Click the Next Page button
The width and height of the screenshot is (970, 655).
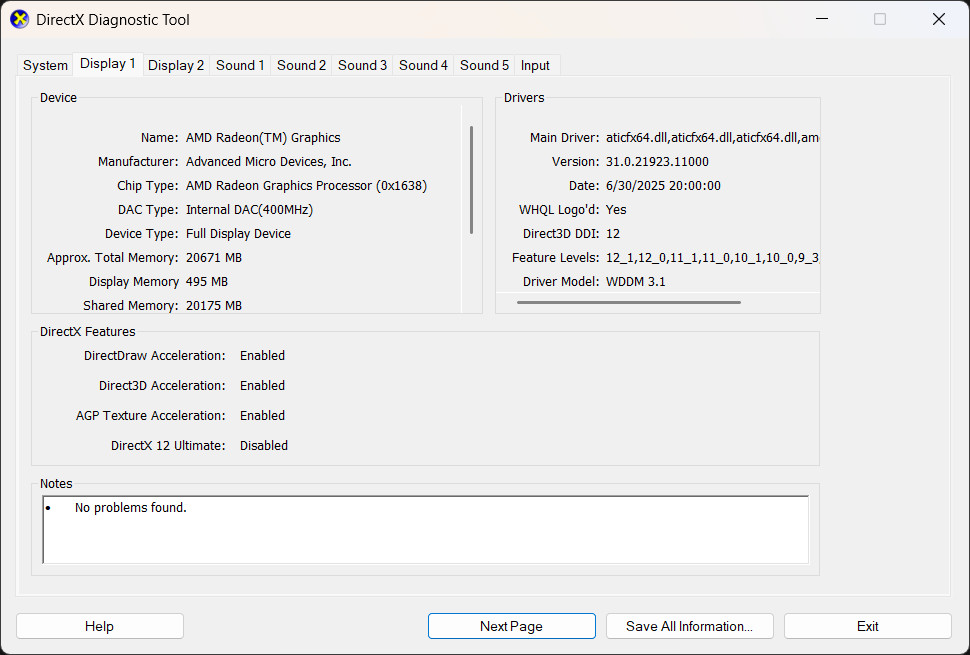pyautogui.click(x=512, y=626)
